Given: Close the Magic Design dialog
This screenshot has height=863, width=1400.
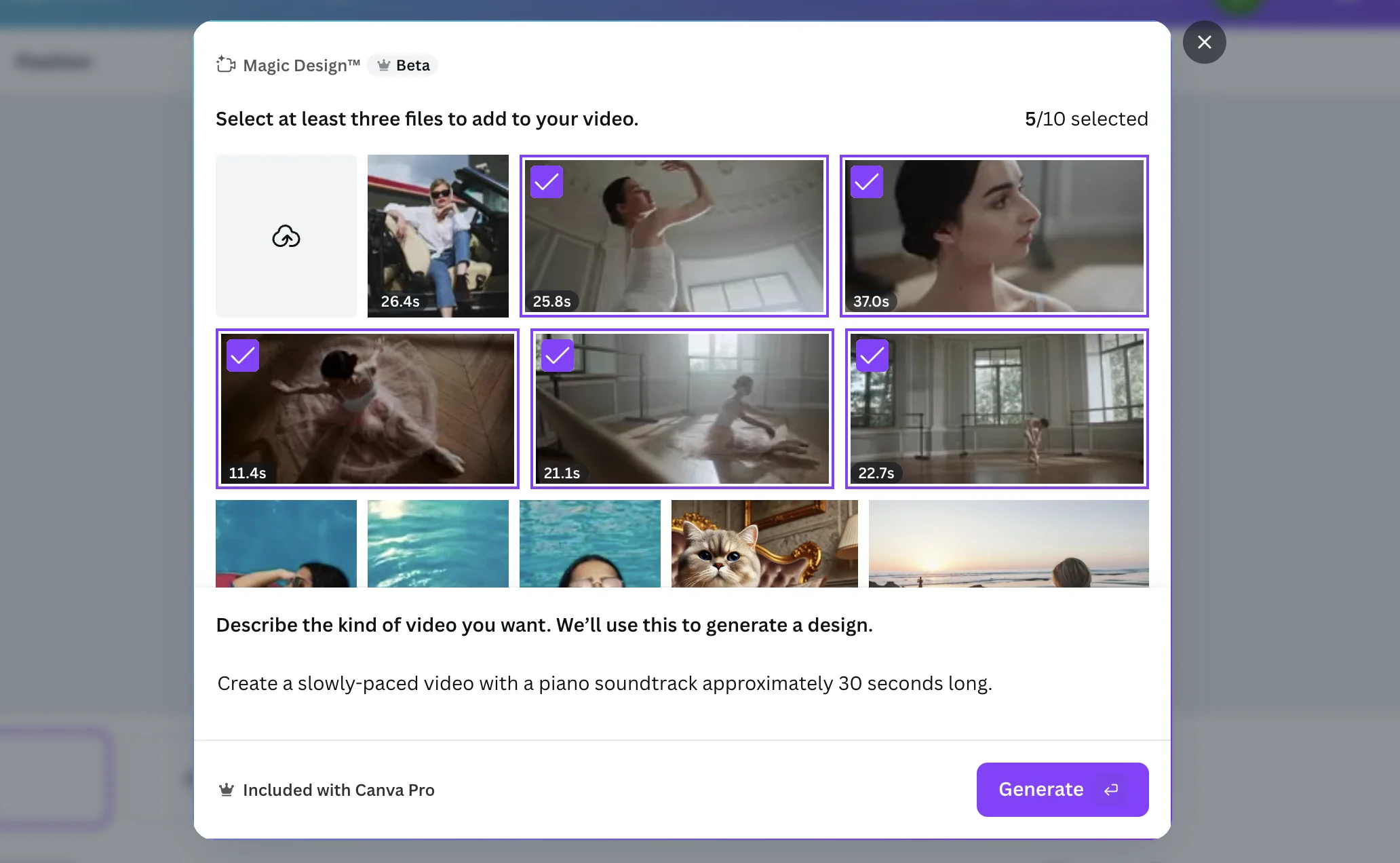Looking at the screenshot, I should pyautogui.click(x=1204, y=42).
